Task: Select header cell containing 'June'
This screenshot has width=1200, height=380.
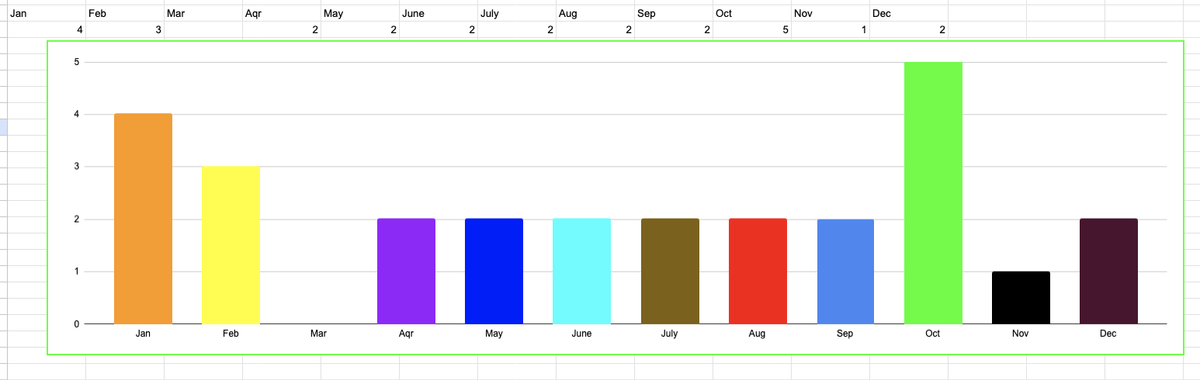Action: point(438,13)
